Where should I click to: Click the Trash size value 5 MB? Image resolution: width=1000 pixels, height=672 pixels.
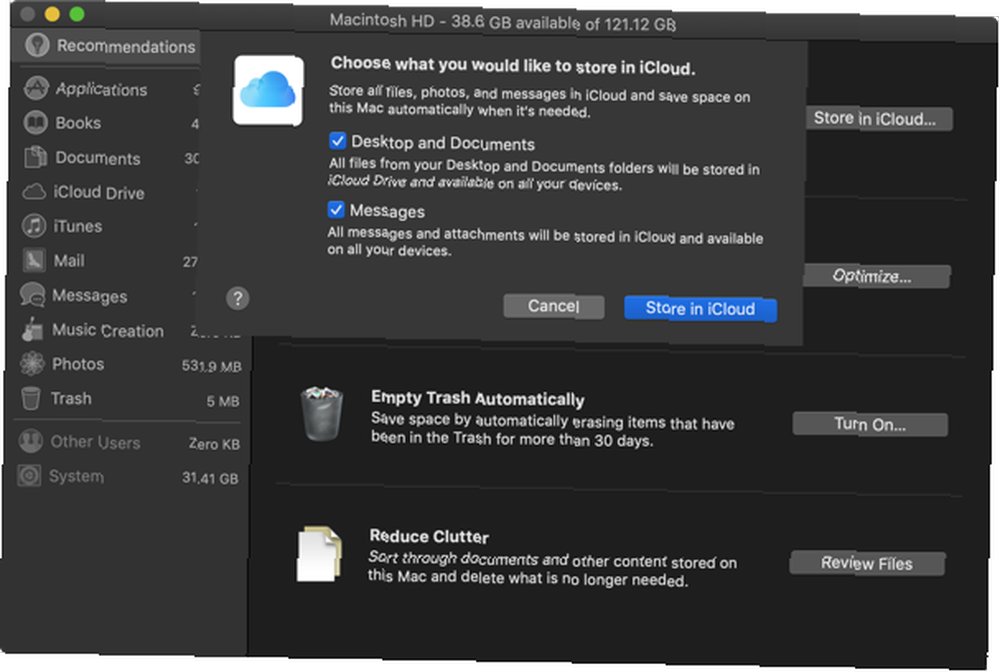tap(223, 401)
